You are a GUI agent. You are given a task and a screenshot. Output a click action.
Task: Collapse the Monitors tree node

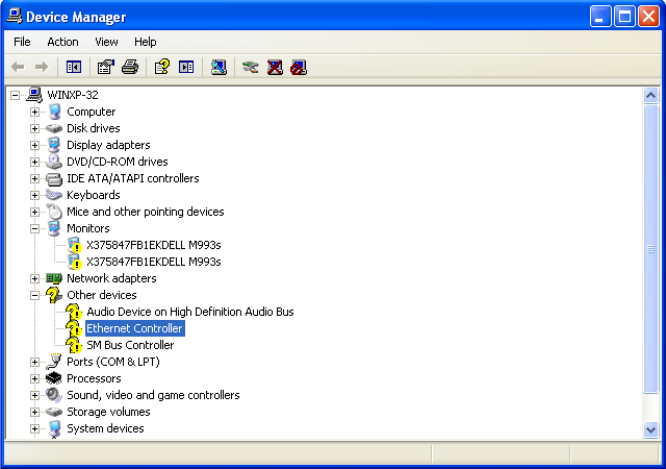(35, 228)
